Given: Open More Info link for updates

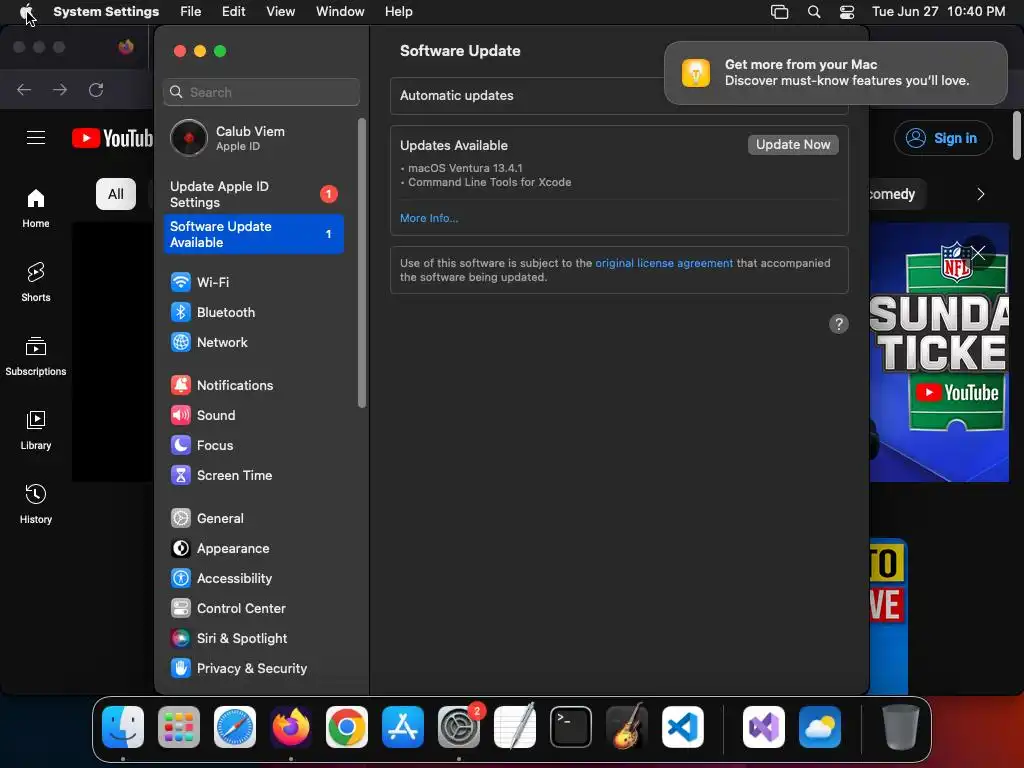Looking at the screenshot, I should (429, 218).
